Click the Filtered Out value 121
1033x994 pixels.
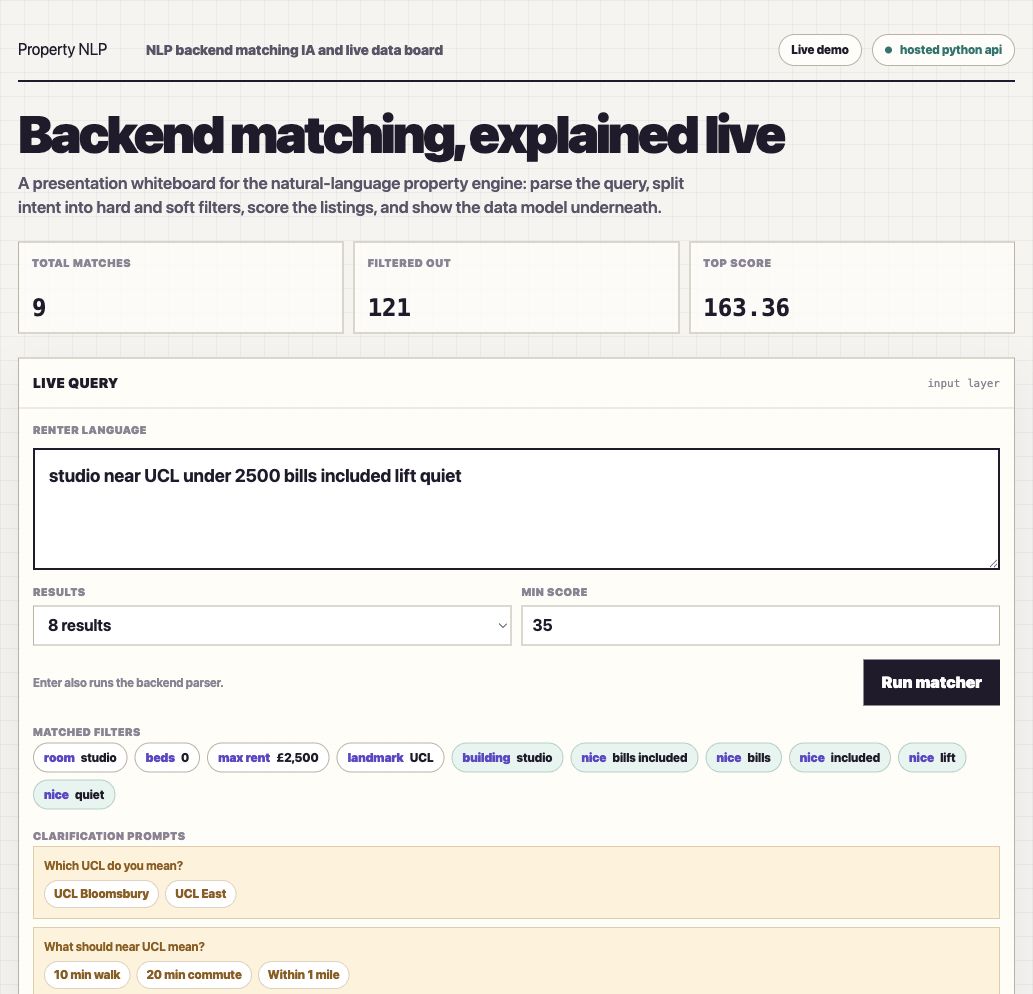point(389,308)
